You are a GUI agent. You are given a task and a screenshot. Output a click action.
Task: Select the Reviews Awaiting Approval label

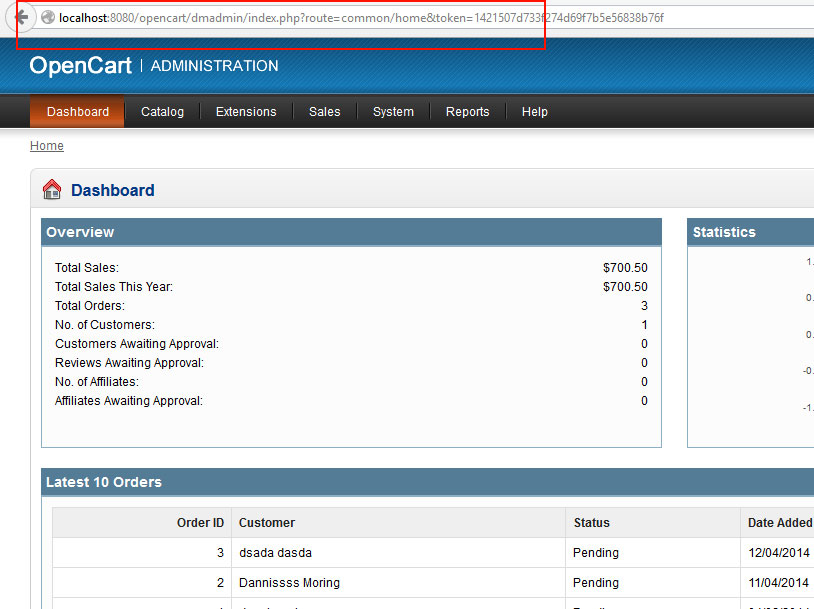[129, 363]
